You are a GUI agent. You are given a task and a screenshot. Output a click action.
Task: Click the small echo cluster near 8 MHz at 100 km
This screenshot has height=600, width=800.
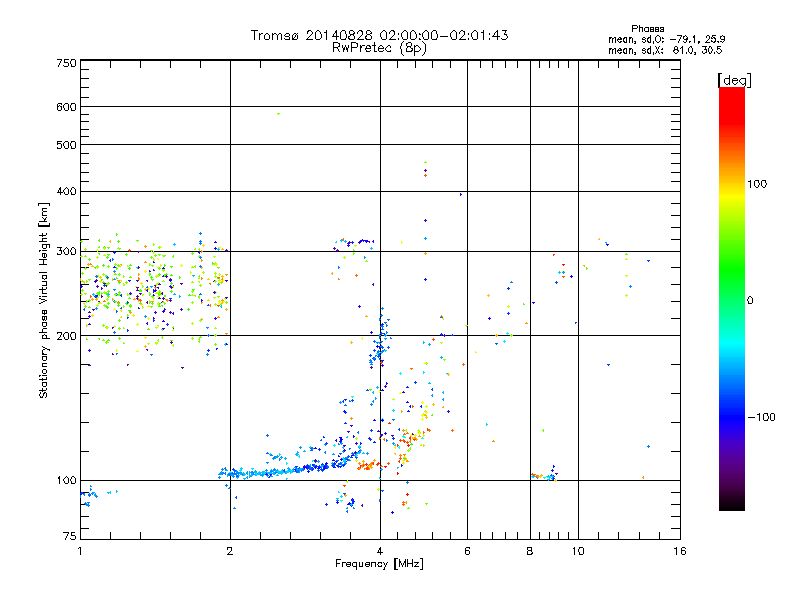544,475
